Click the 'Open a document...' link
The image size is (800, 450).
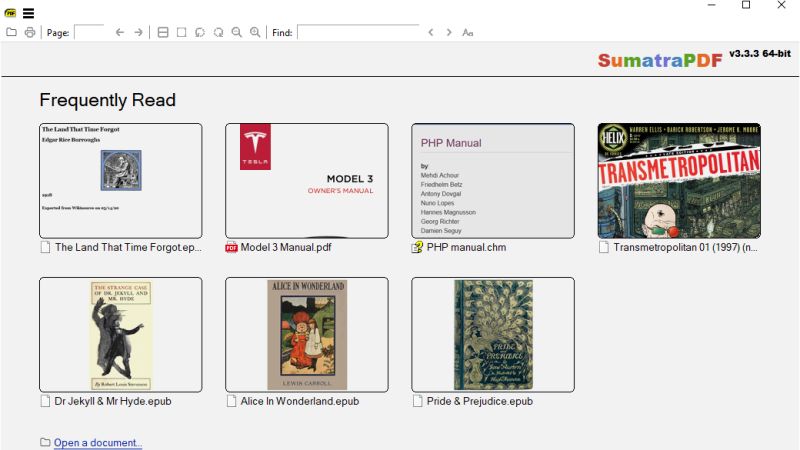(98, 442)
